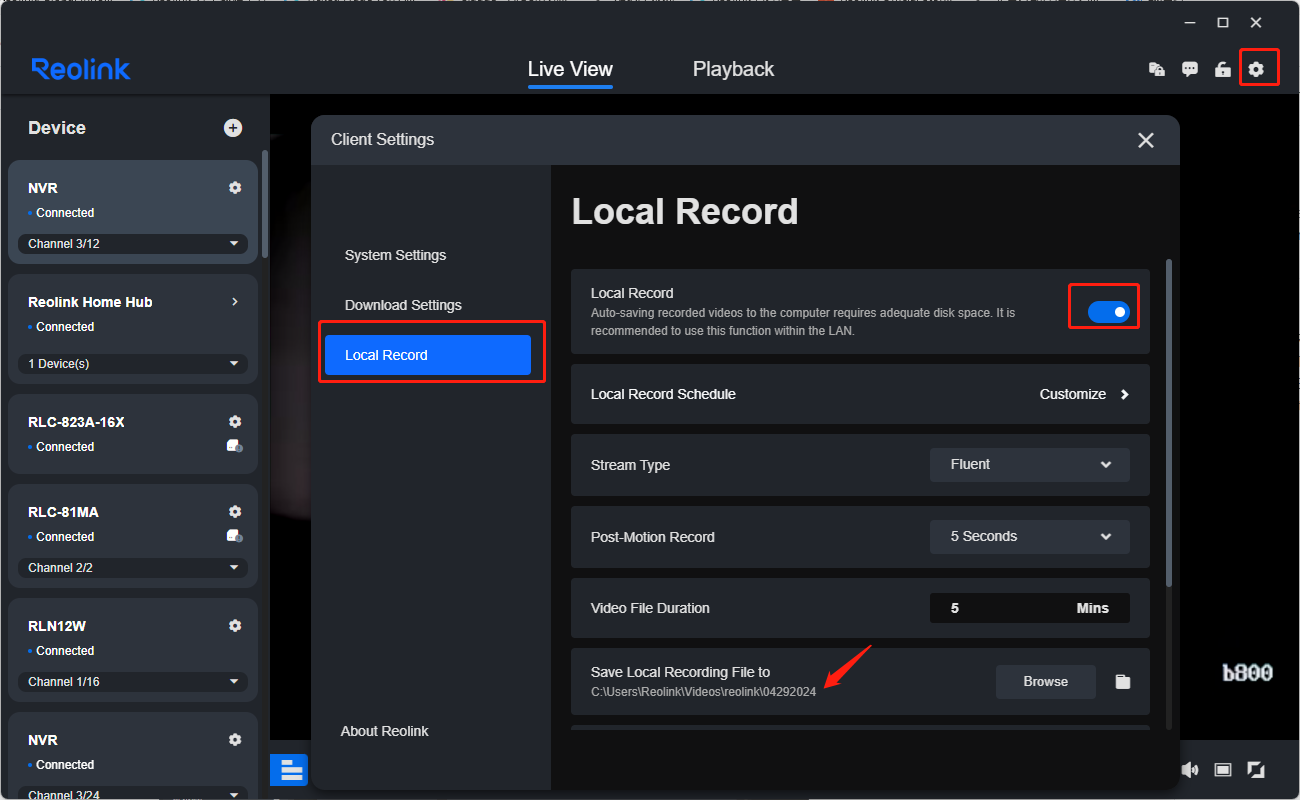Click the Local Record page heading
Image resolution: width=1300 pixels, height=800 pixels.
point(685,212)
